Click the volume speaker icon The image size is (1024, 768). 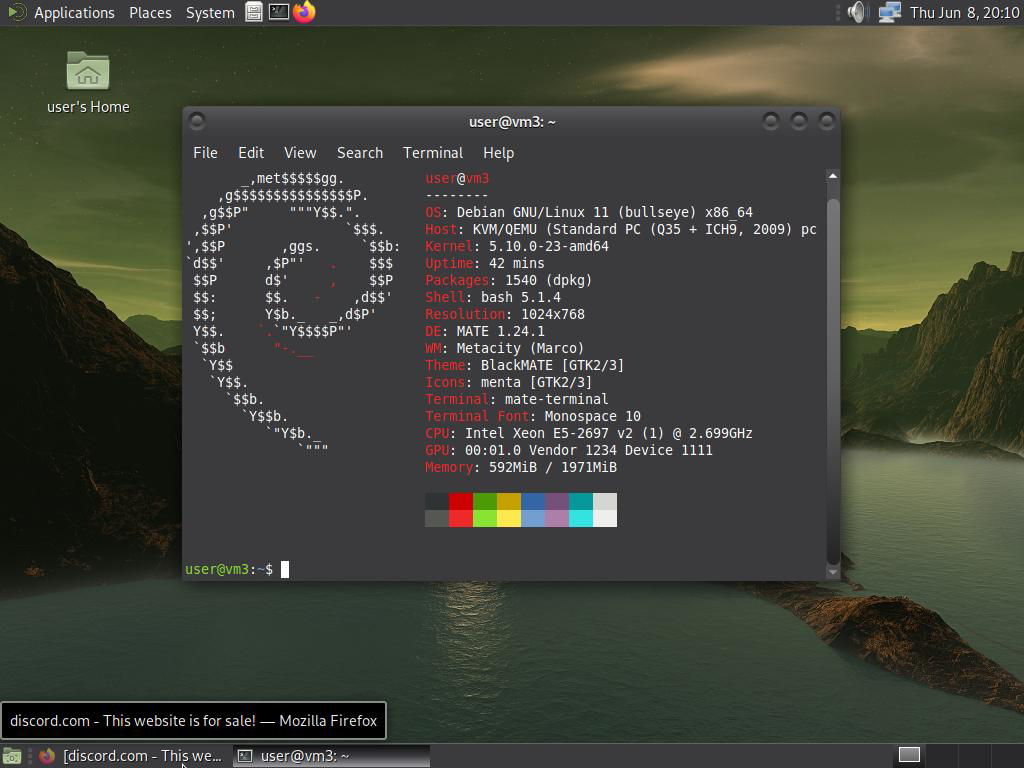click(x=856, y=12)
